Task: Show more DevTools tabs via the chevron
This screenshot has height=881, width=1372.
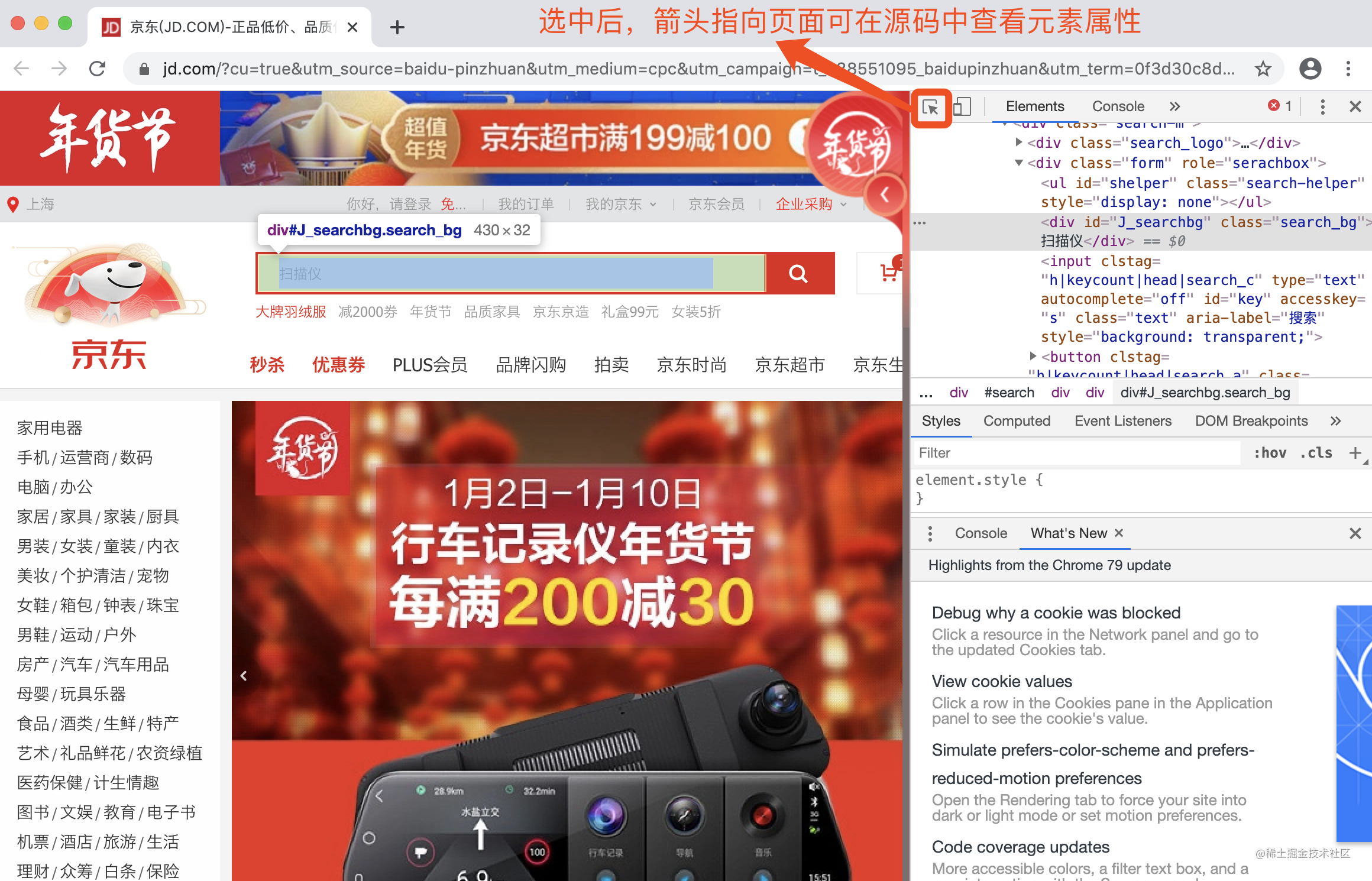Action: (x=1174, y=106)
